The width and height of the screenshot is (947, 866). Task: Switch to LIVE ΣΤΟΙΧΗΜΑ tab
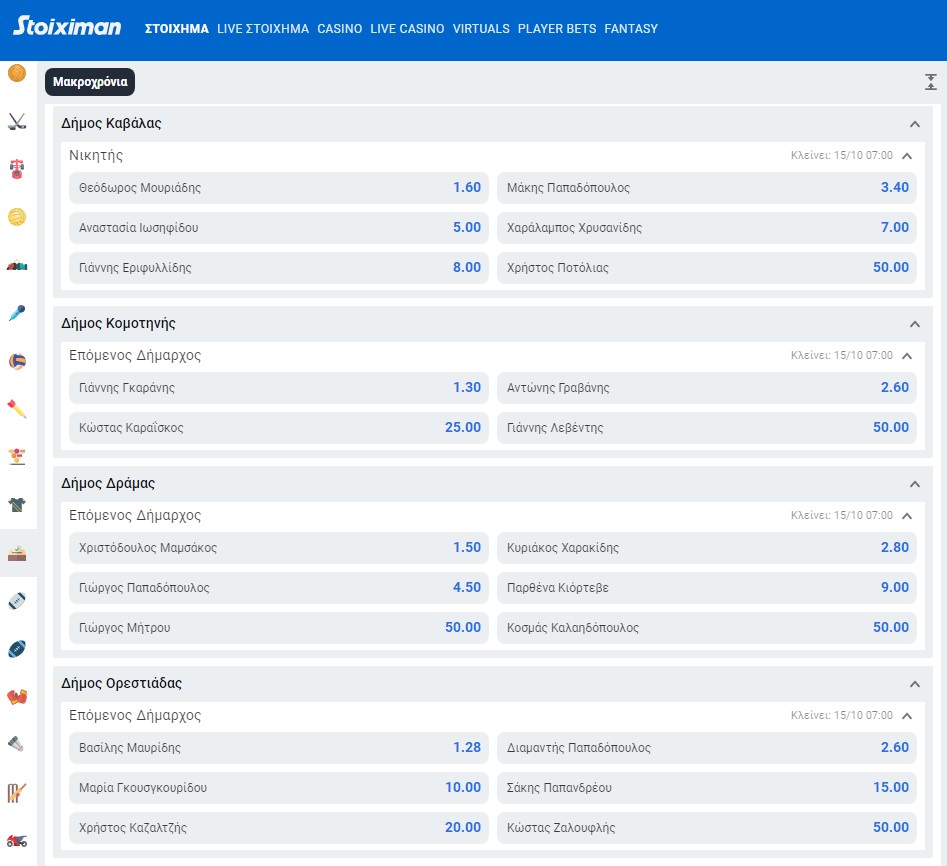click(263, 29)
